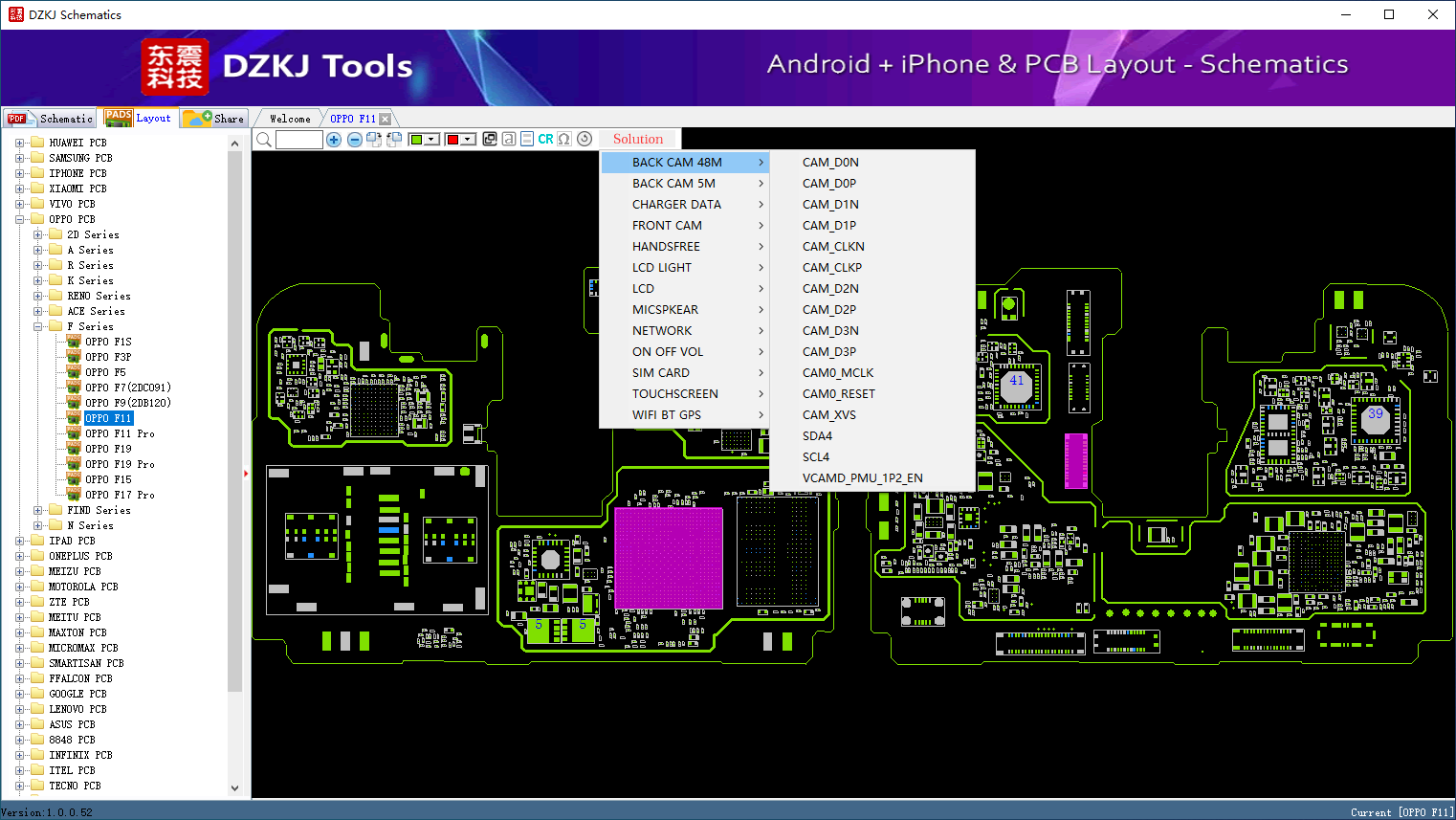The width and height of the screenshot is (1456, 820).
Task: Open the red color dropdown
Action: tap(468, 140)
